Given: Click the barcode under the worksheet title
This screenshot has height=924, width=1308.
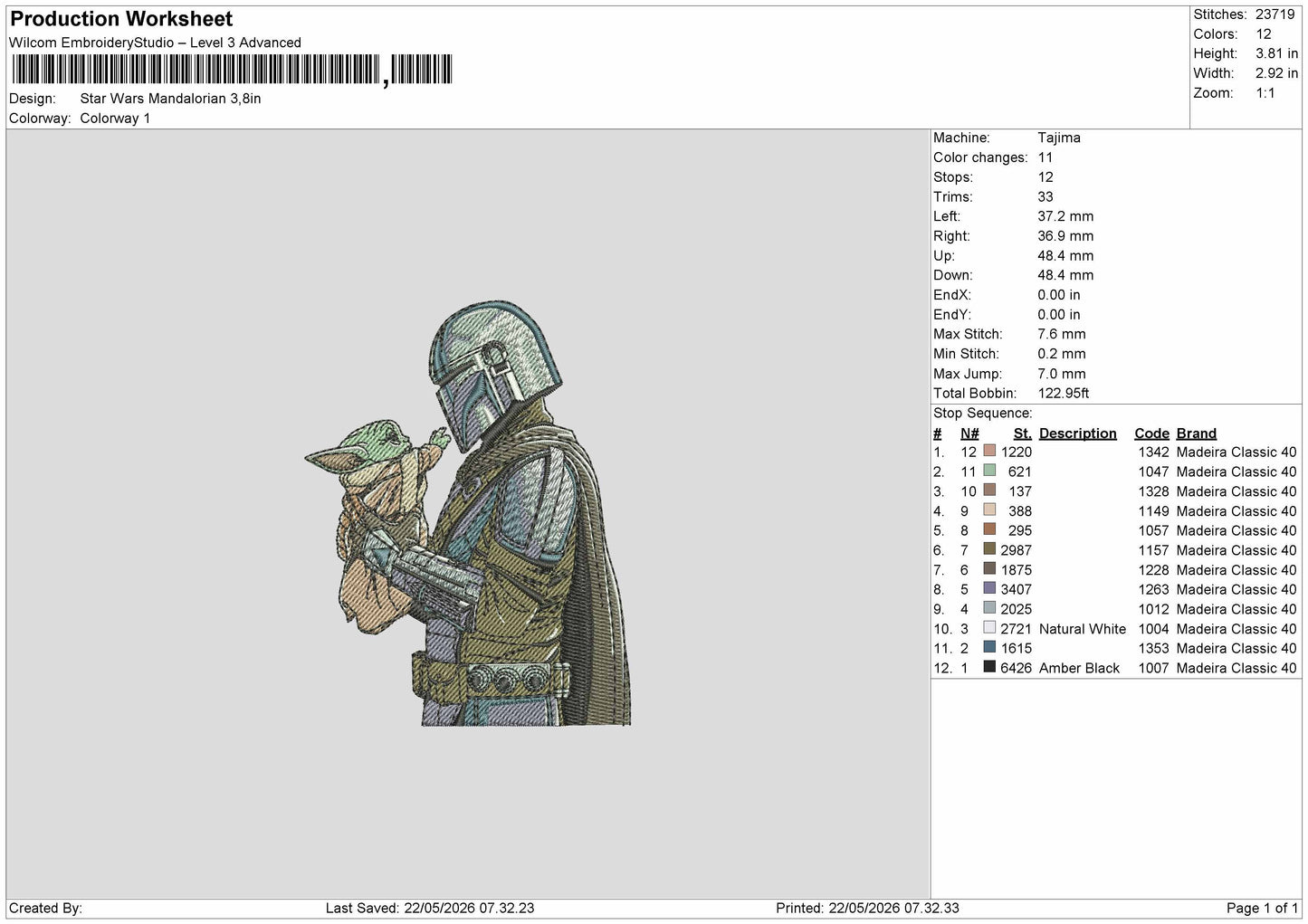Looking at the screenshot, I should (231, 70).
